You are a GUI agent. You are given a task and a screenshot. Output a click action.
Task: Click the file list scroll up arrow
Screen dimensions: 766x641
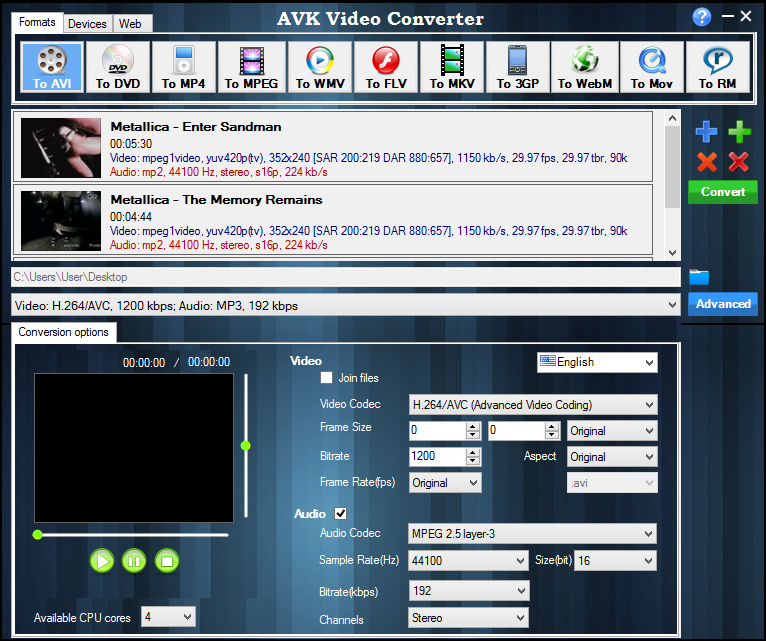click(673, 118)
